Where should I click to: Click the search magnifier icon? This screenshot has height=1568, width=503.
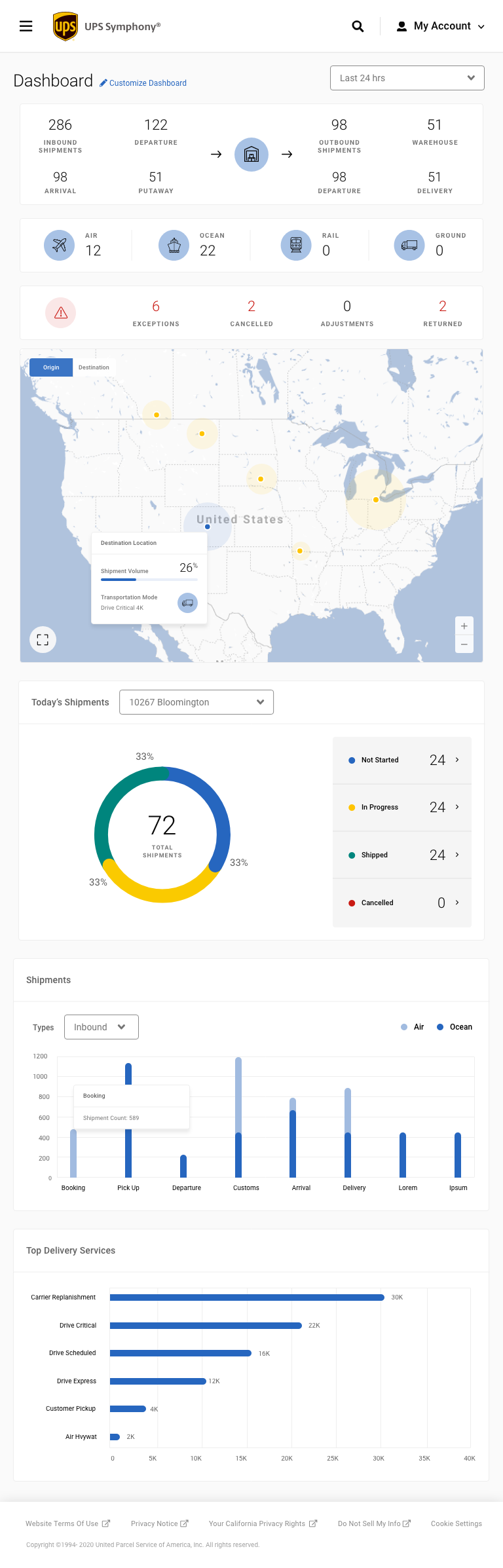pos(358,26)
